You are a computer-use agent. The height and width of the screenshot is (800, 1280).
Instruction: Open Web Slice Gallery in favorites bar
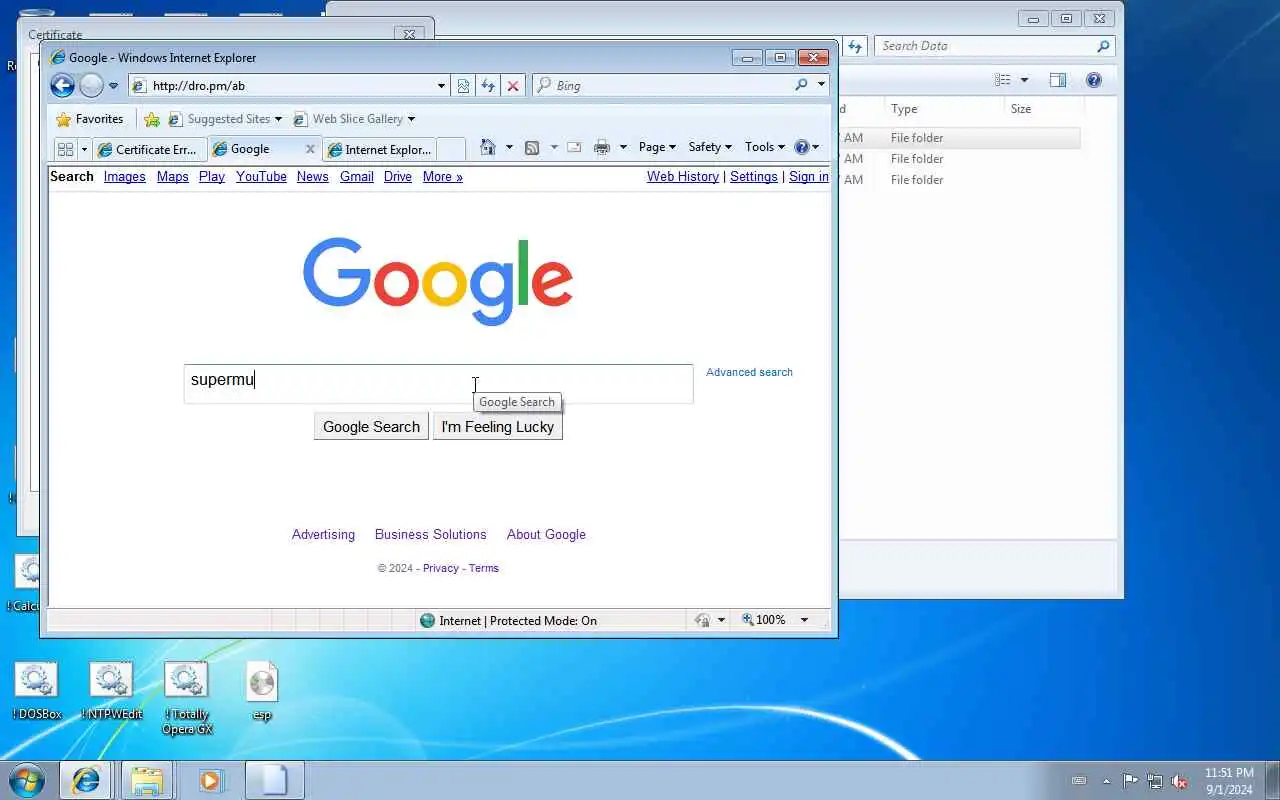pyautogui.click(x=354, y=119)
